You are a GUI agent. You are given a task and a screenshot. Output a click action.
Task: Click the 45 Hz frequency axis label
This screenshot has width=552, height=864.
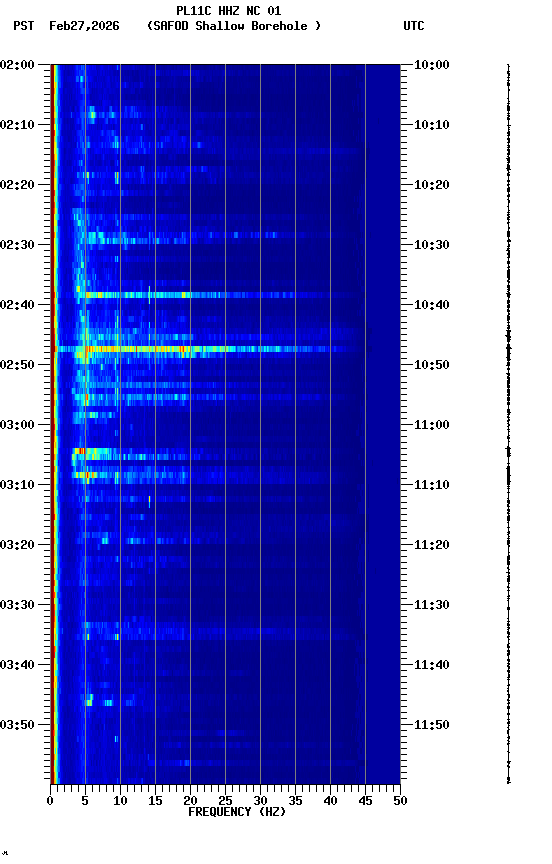pyautogui.click(x=365, y=801)
